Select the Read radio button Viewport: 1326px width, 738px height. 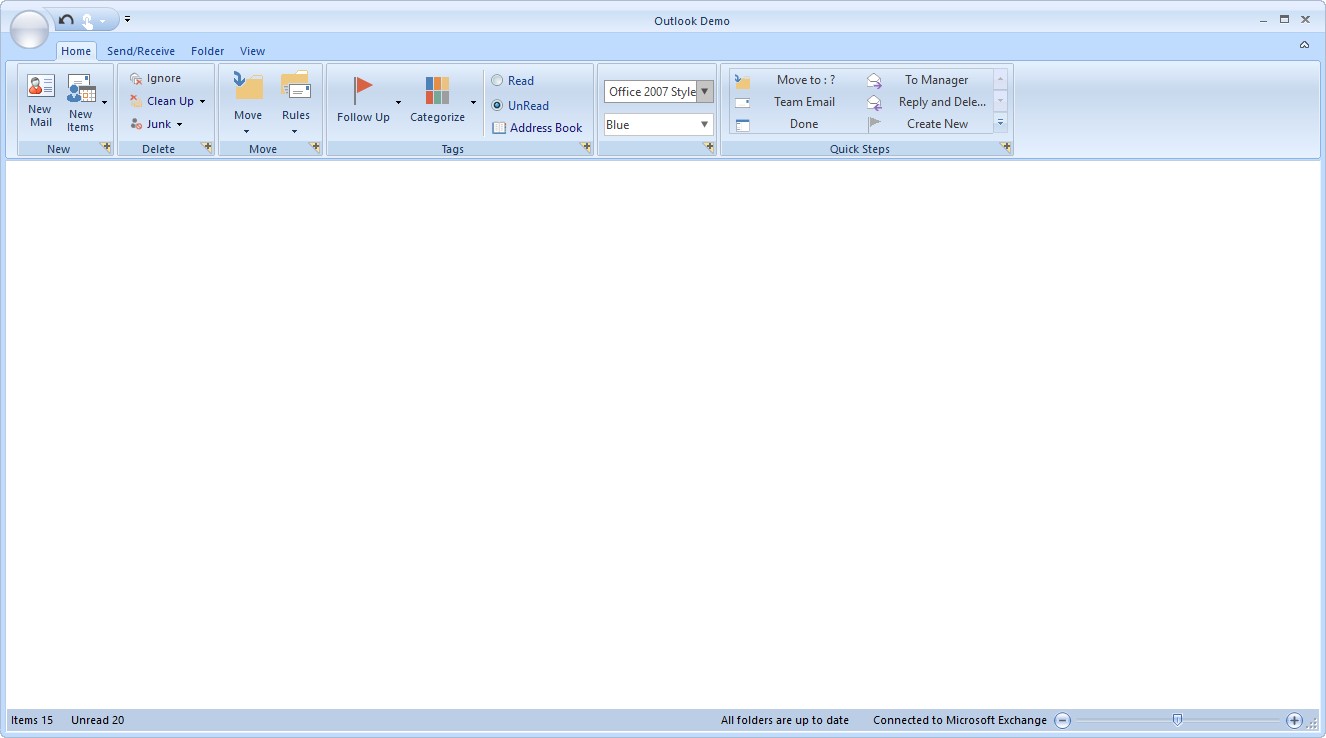point(512,81)
